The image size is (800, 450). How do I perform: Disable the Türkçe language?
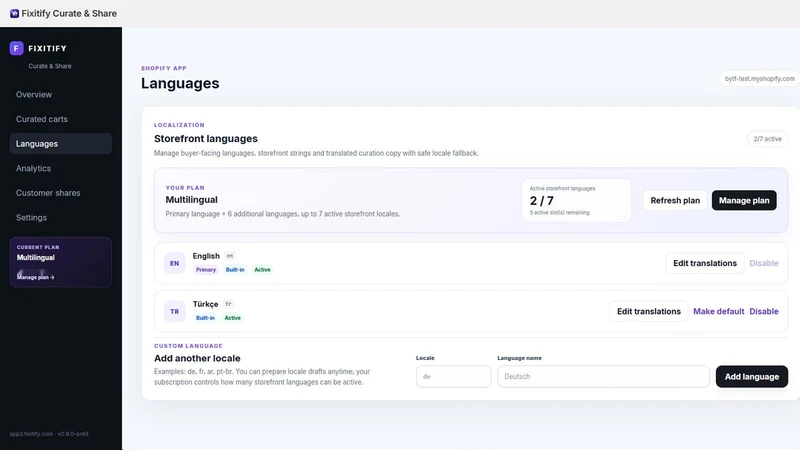pyautogui.click(x=764, y=311)
